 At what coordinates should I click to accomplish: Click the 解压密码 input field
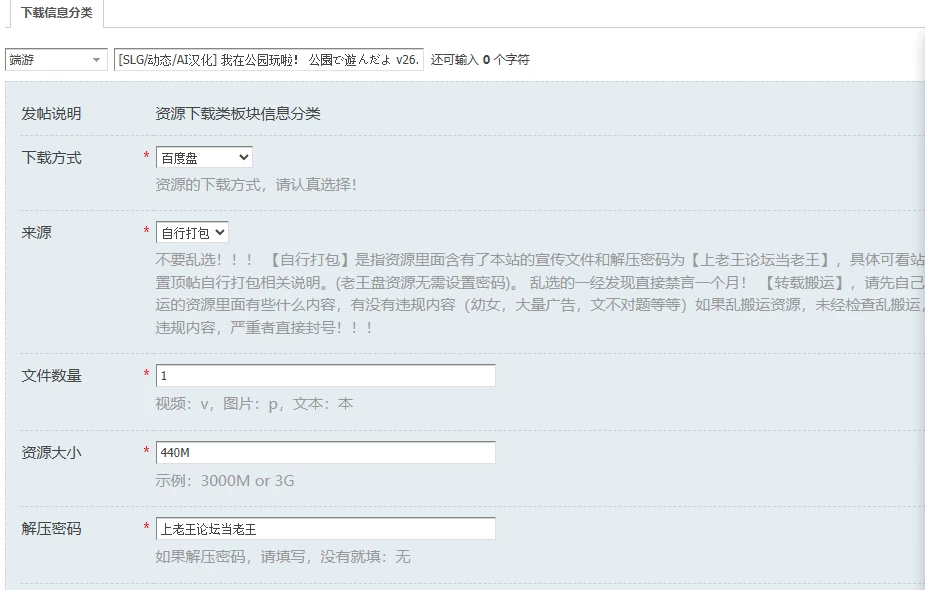[x=326, y=529]
